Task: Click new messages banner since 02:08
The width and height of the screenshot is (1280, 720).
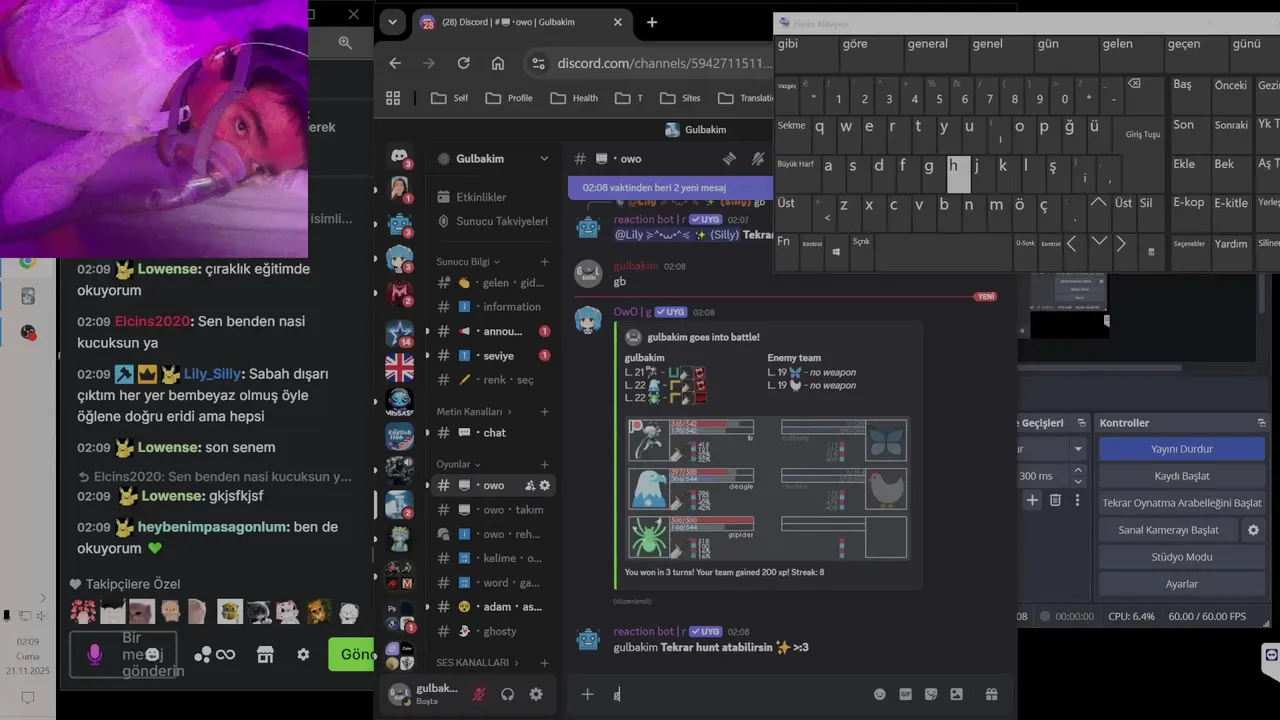Action: (670, 187)
